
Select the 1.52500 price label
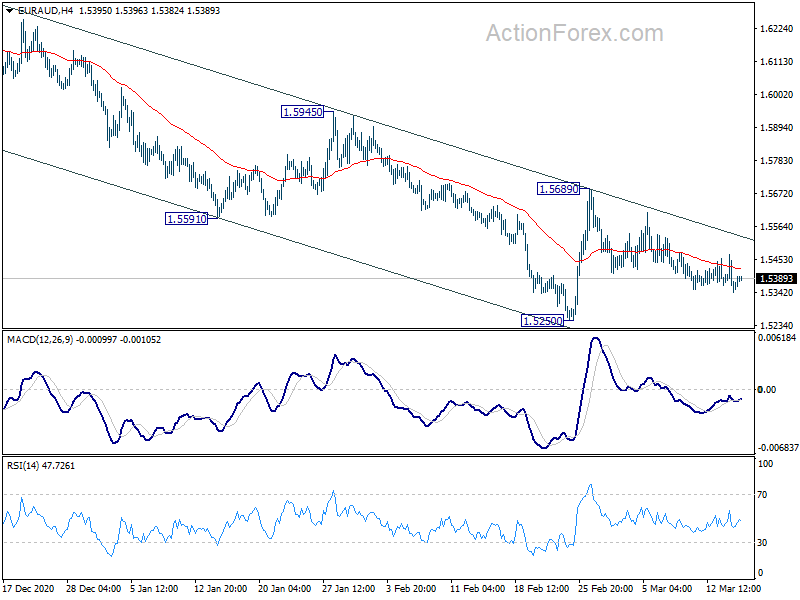pos(542,321)
